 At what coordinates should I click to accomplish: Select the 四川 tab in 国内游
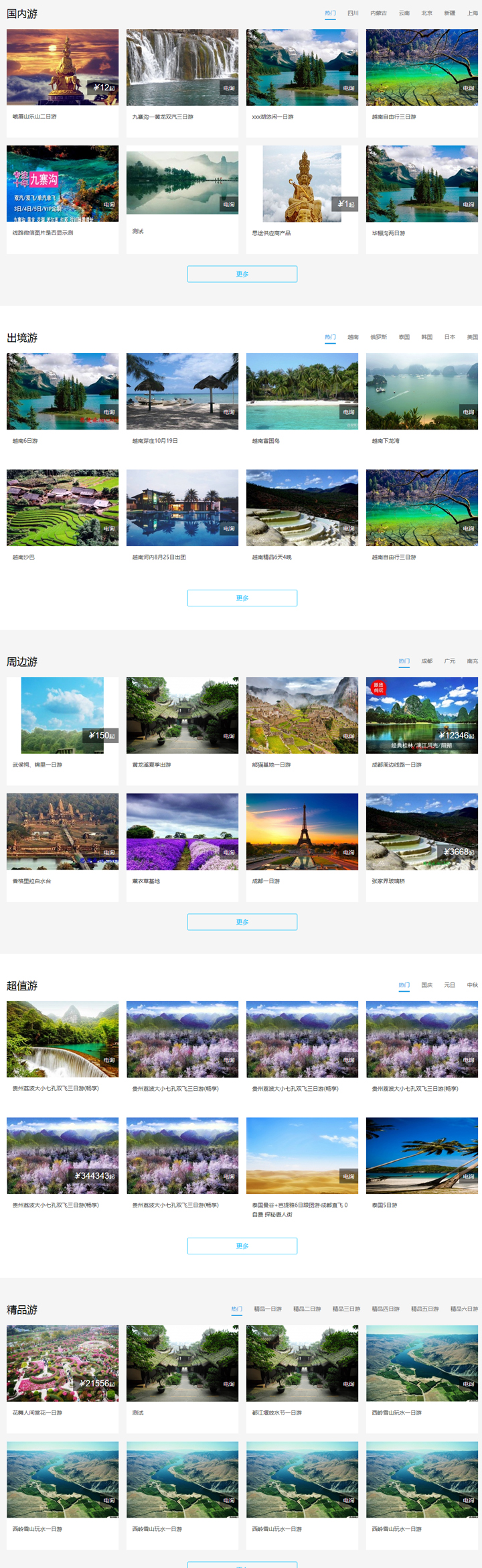point(353,13)
